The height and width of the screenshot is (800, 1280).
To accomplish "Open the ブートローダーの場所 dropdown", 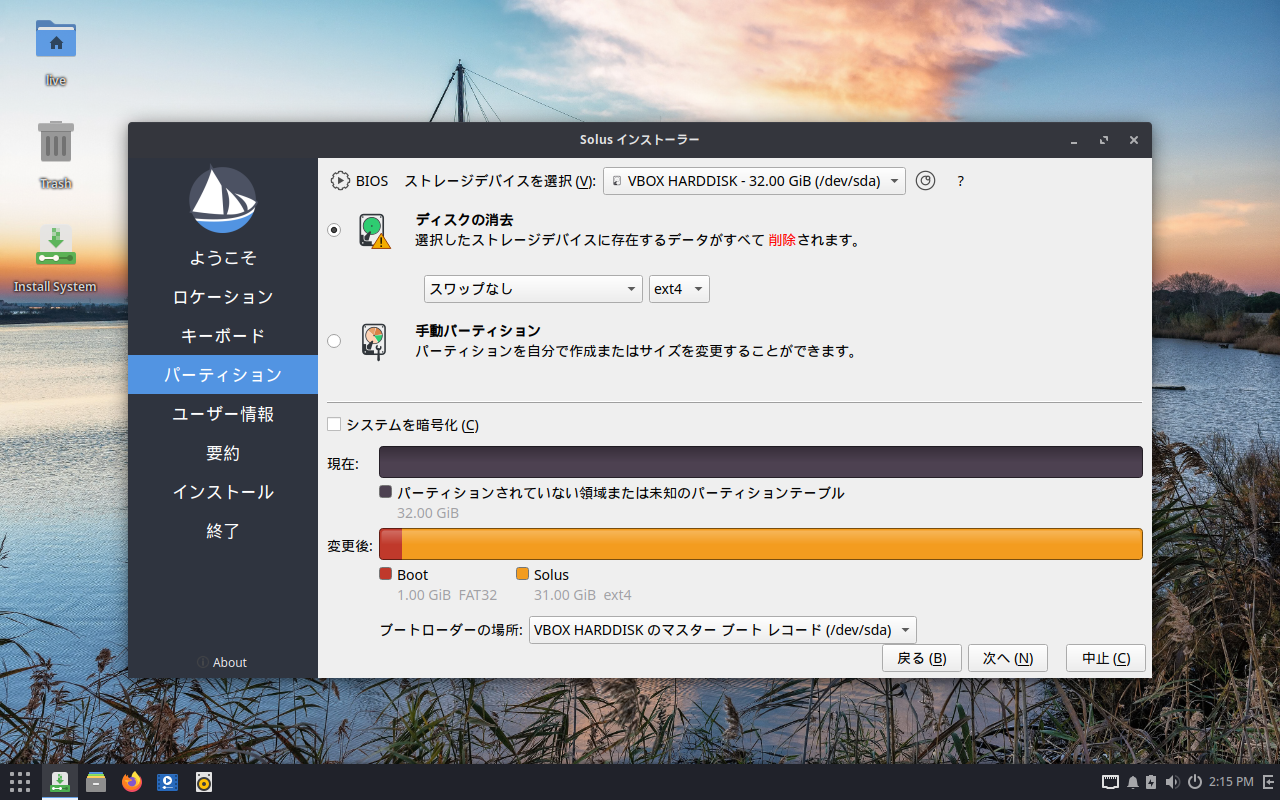I will (723, 630).
